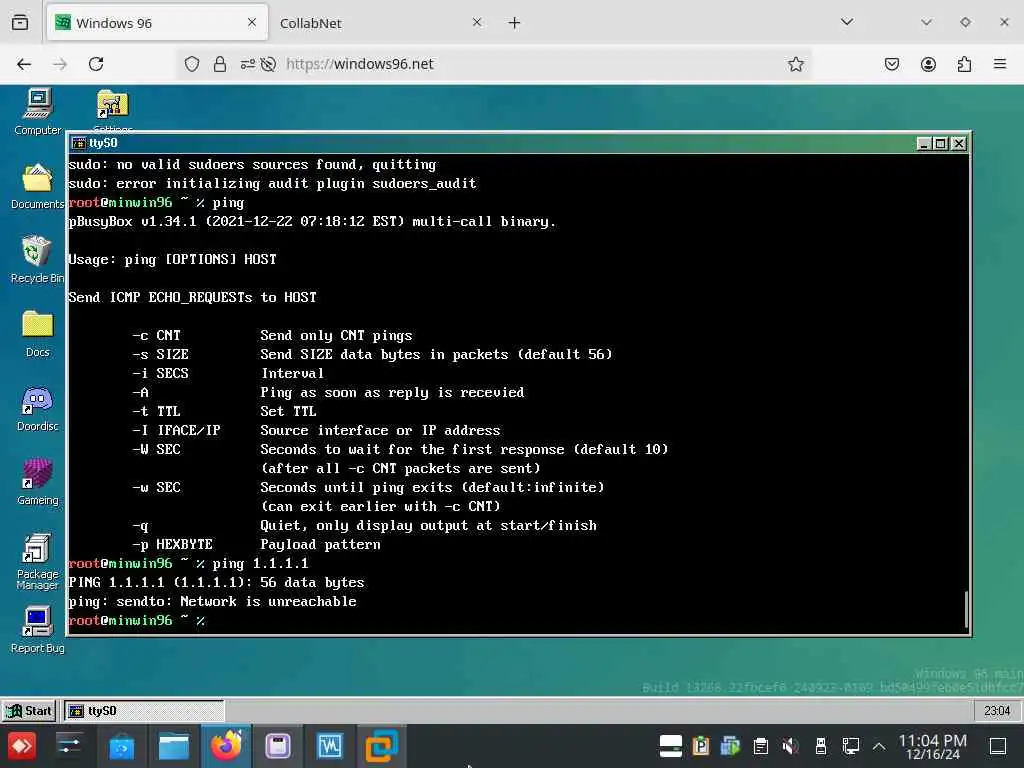Launch the Gameing desktop shortcut
Screen dimensions: 1024x768
(37, 481)
